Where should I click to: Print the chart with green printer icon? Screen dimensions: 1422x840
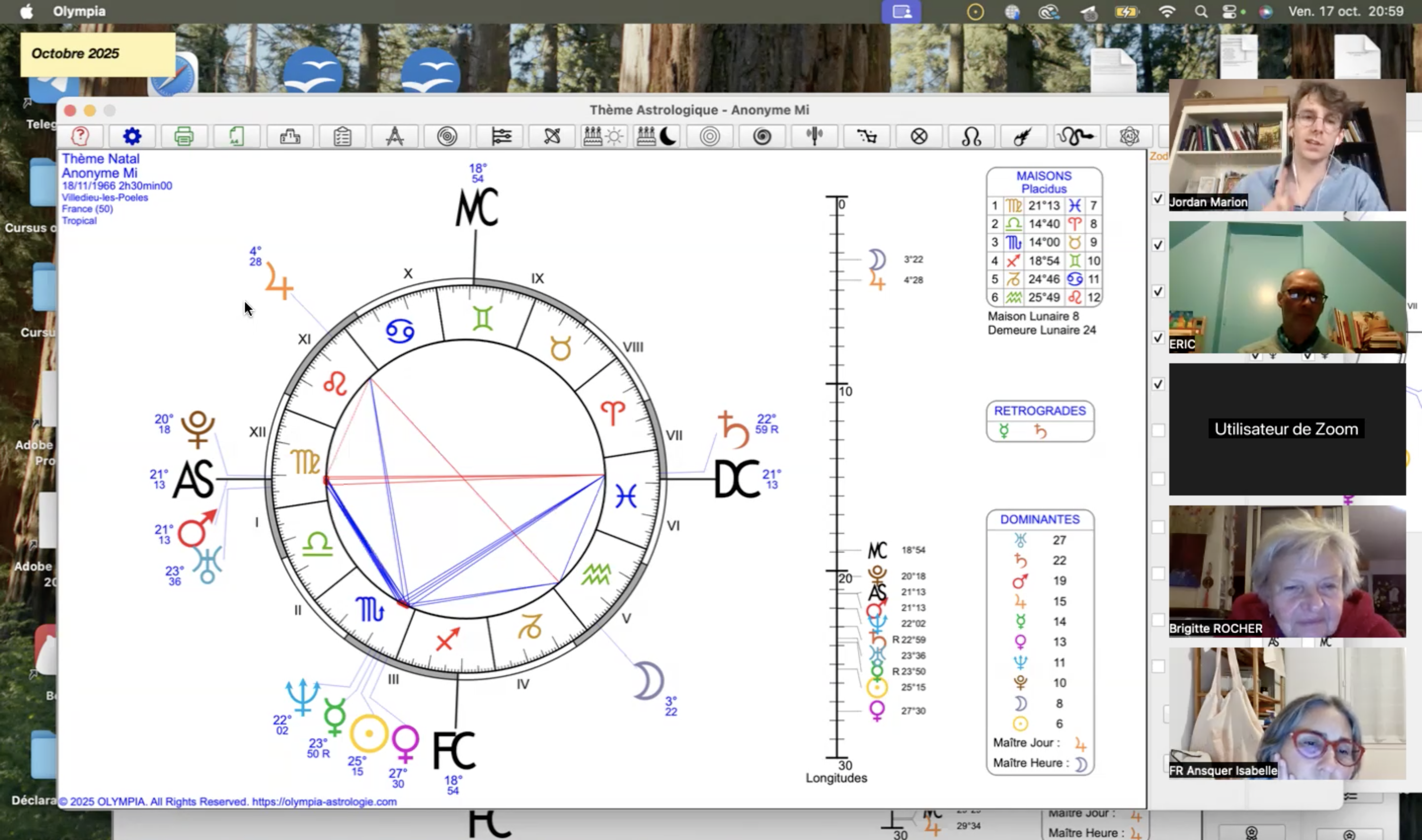pyautogui.click(x=184, y=136)
